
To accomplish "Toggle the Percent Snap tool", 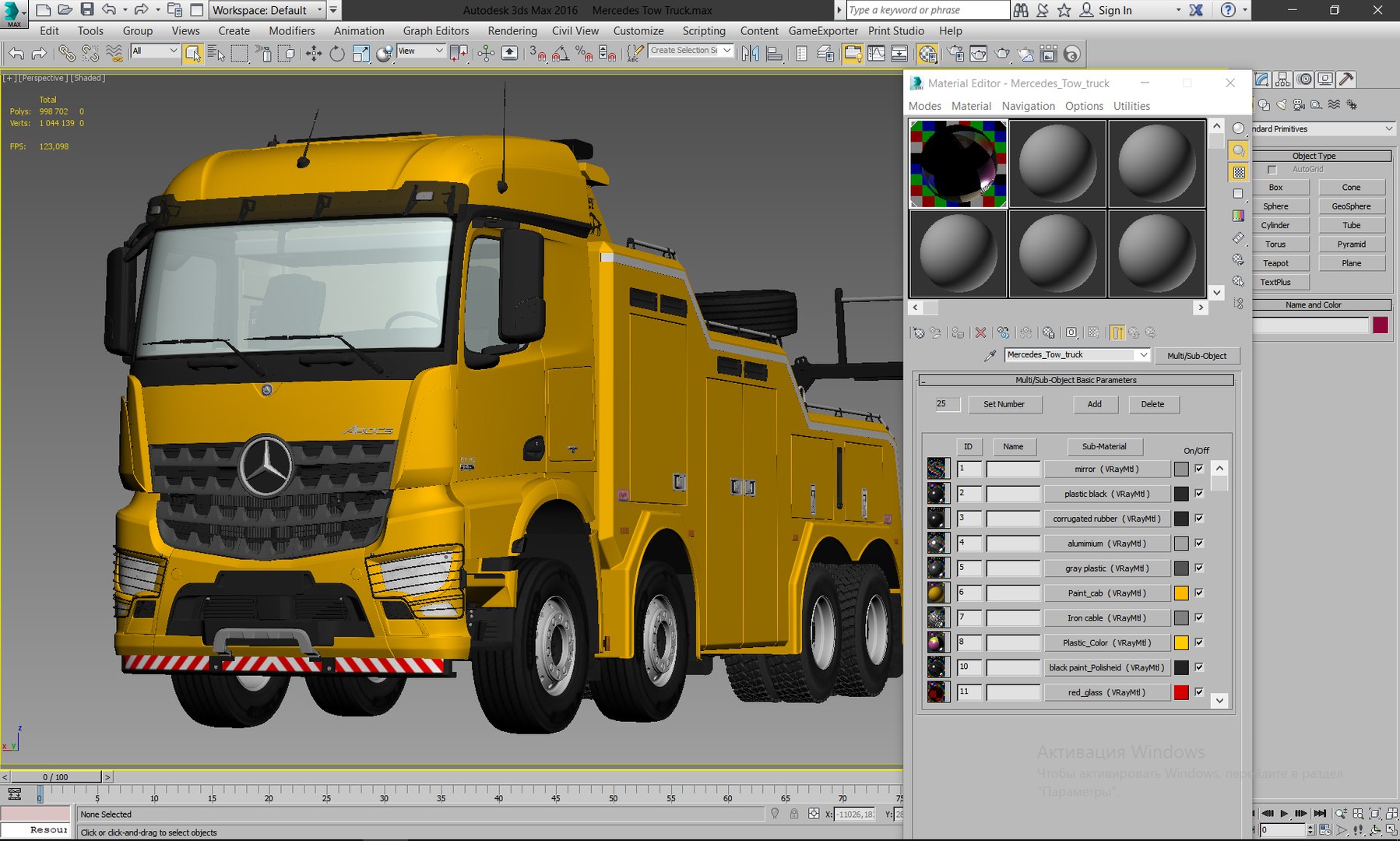I will point(584,53).
